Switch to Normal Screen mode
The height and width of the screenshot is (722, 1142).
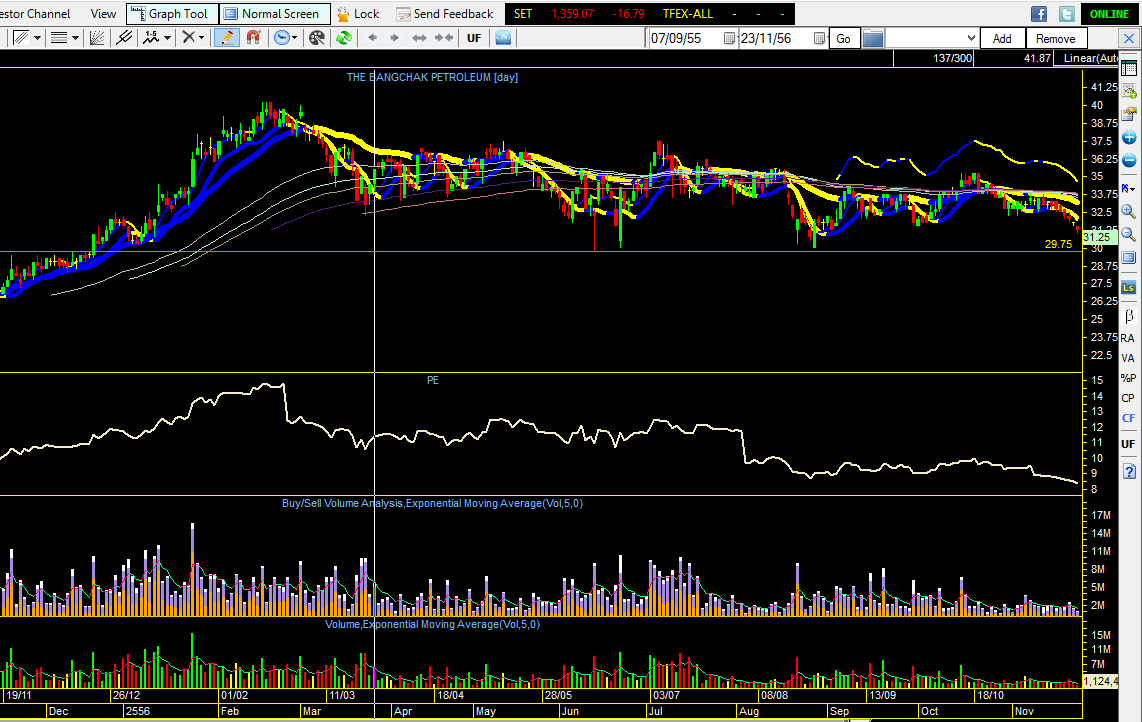275,14
